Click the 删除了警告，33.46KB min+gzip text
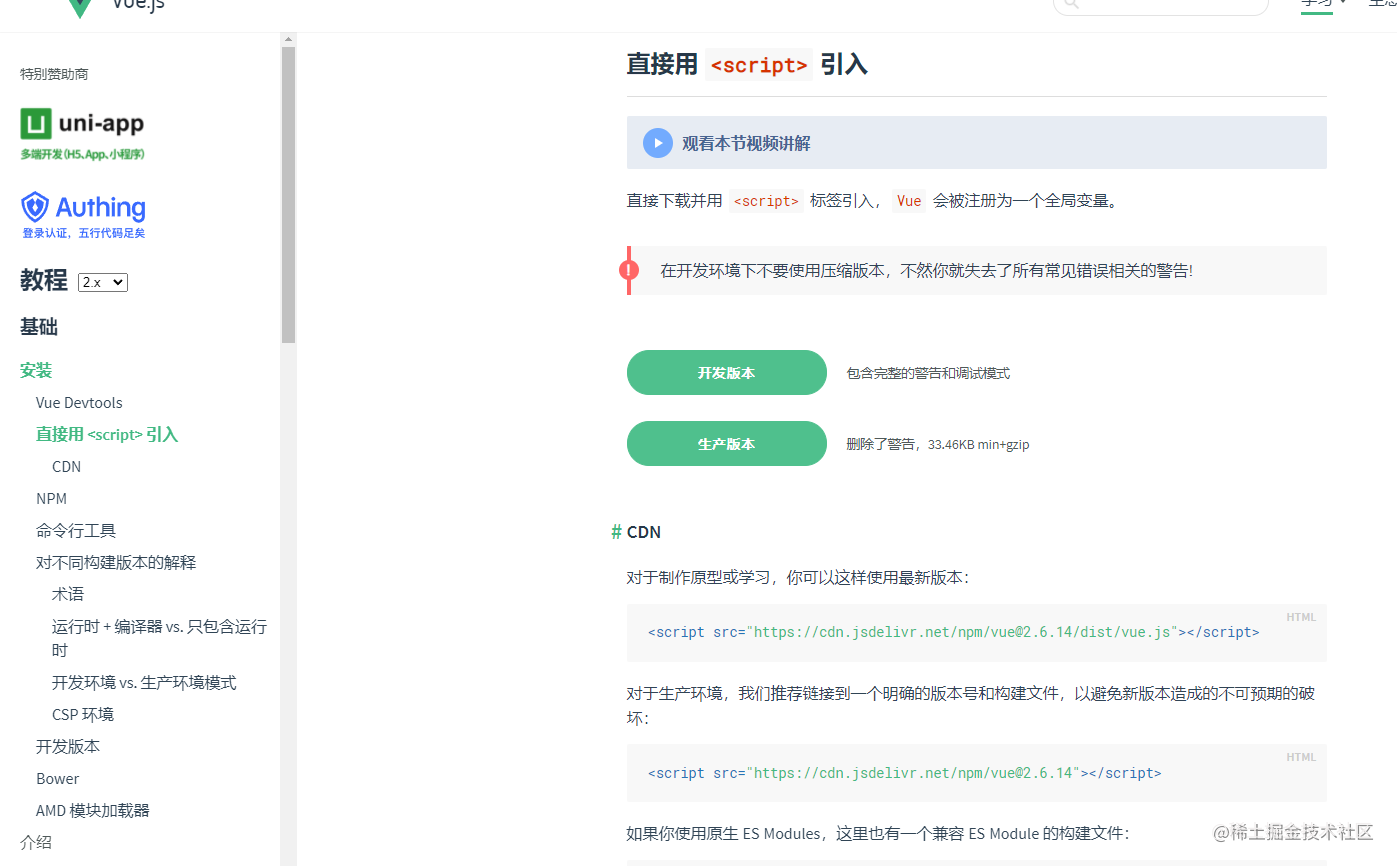 (x=938, y=444)
